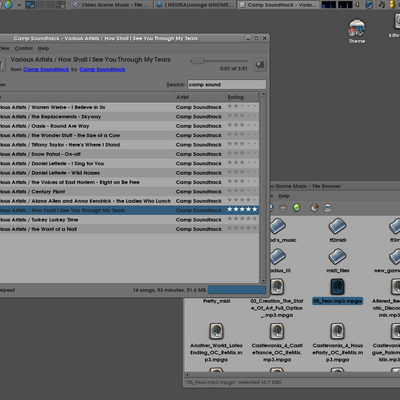Select song 'Snow Patrol - On-off'

click(129, 154)
